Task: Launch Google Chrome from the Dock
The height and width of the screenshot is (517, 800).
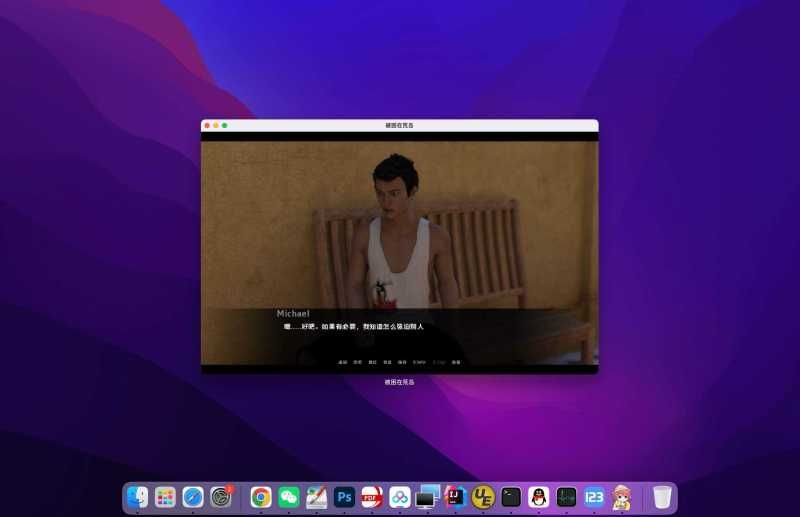Action: coord(261,497)
